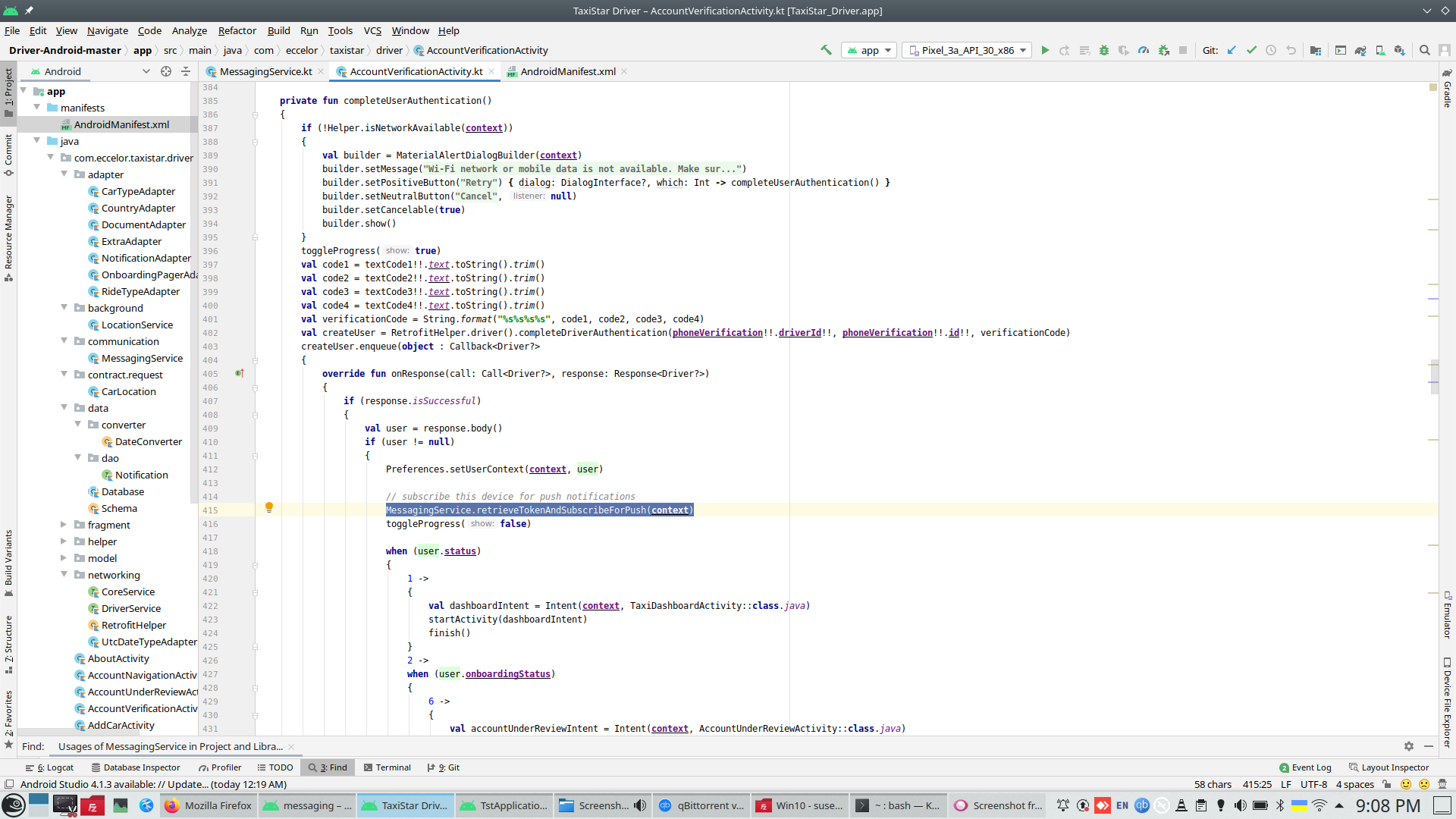This screenshot has height=819, width=1456.
Task: Open Find tool window settings gear
Action: click(1408, 746)
